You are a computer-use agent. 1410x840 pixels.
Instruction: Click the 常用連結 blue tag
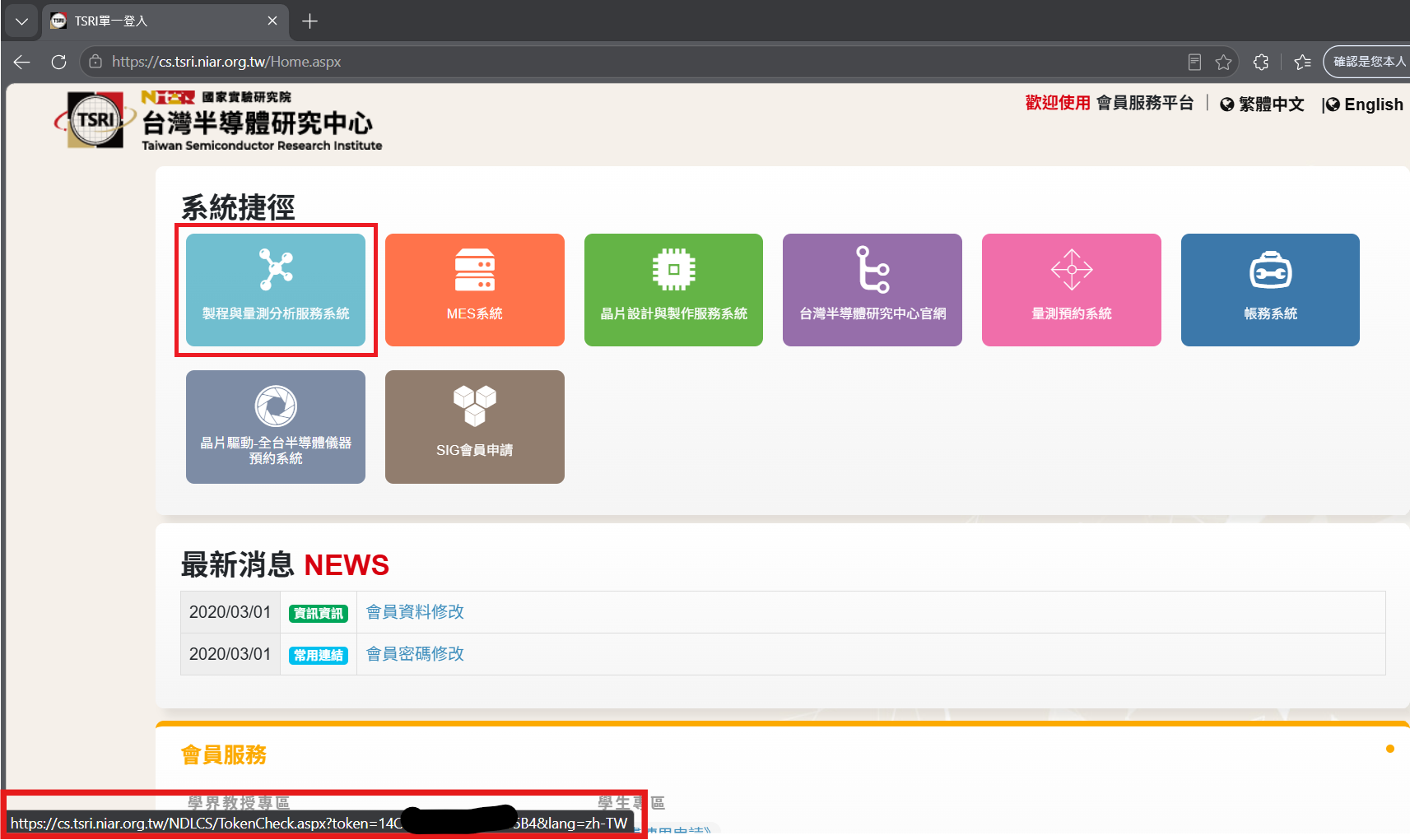click(319, 656)
